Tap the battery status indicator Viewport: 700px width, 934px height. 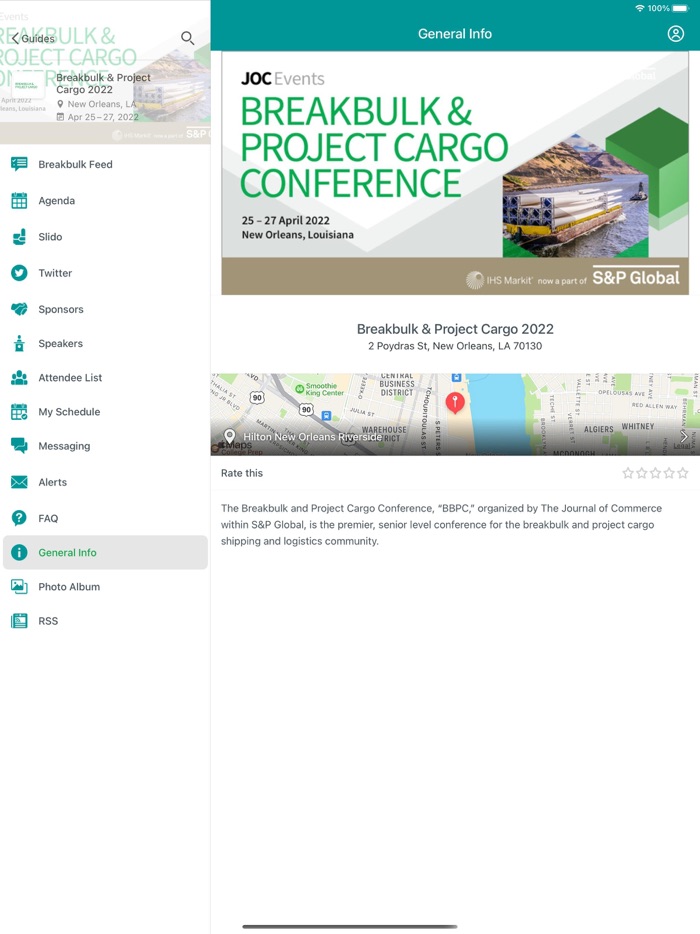pyautogui.click(x=680, y=8)
